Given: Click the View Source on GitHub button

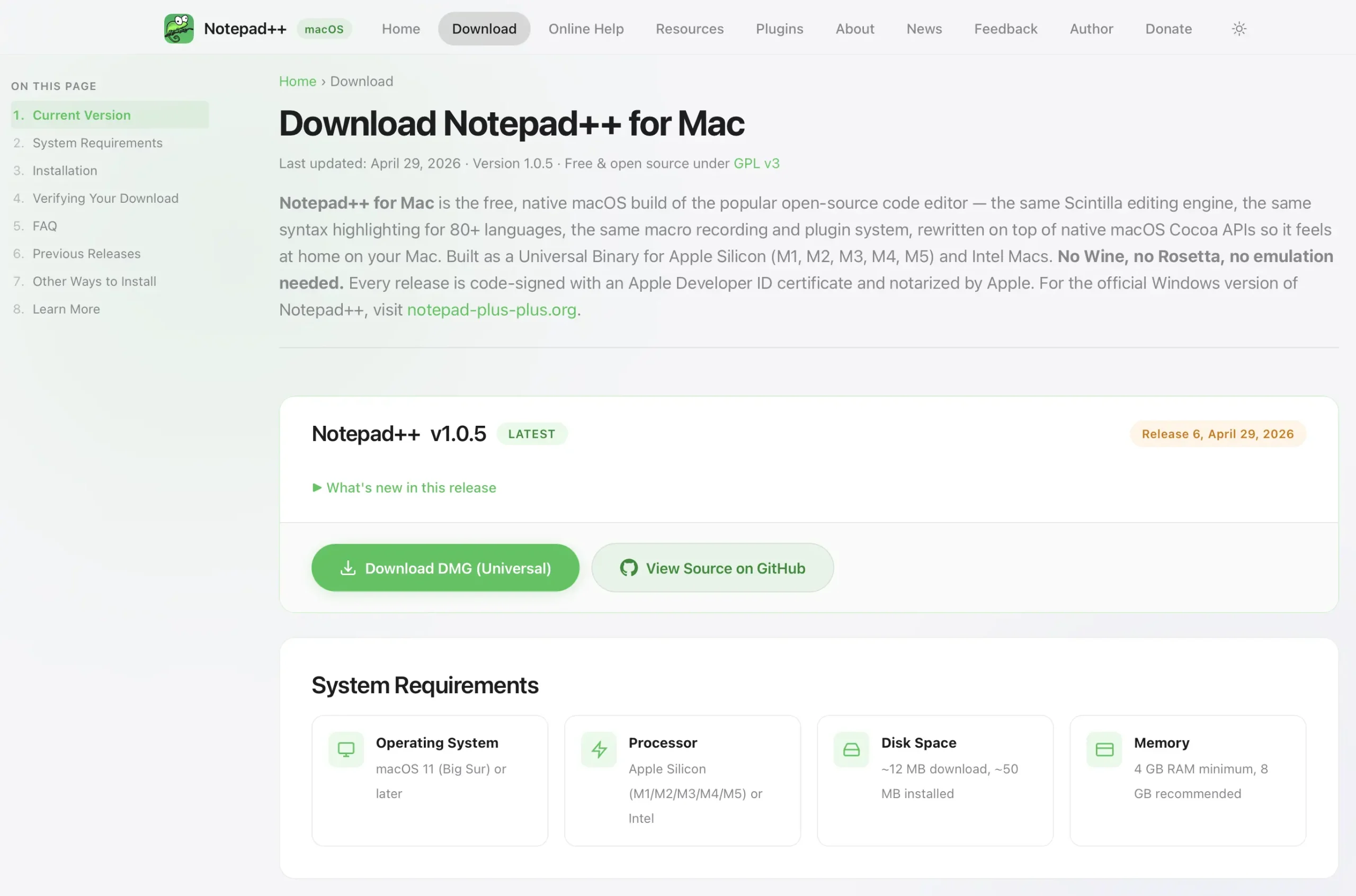Looking at the screenshot, I should tap(712, 568).
